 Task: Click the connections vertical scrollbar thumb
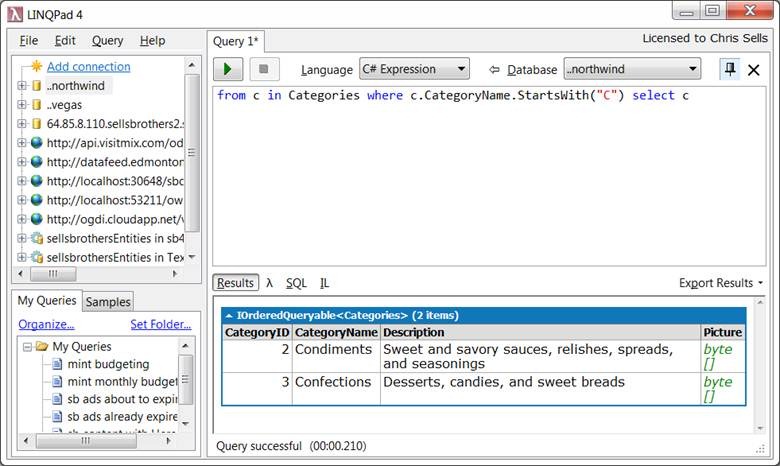pos(192,153)
